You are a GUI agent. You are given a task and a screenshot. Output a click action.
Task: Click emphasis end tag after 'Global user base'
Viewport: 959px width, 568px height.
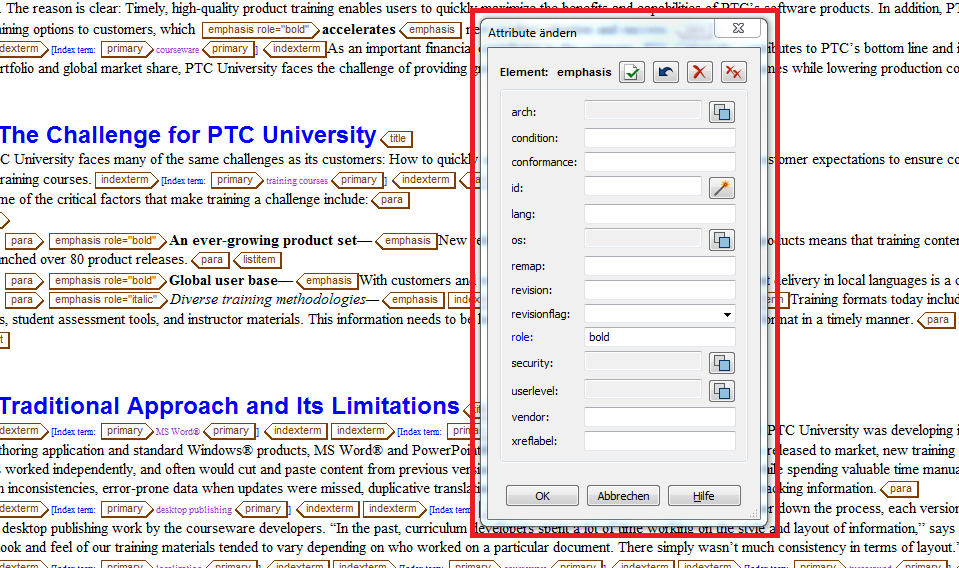tap(327, 281)
